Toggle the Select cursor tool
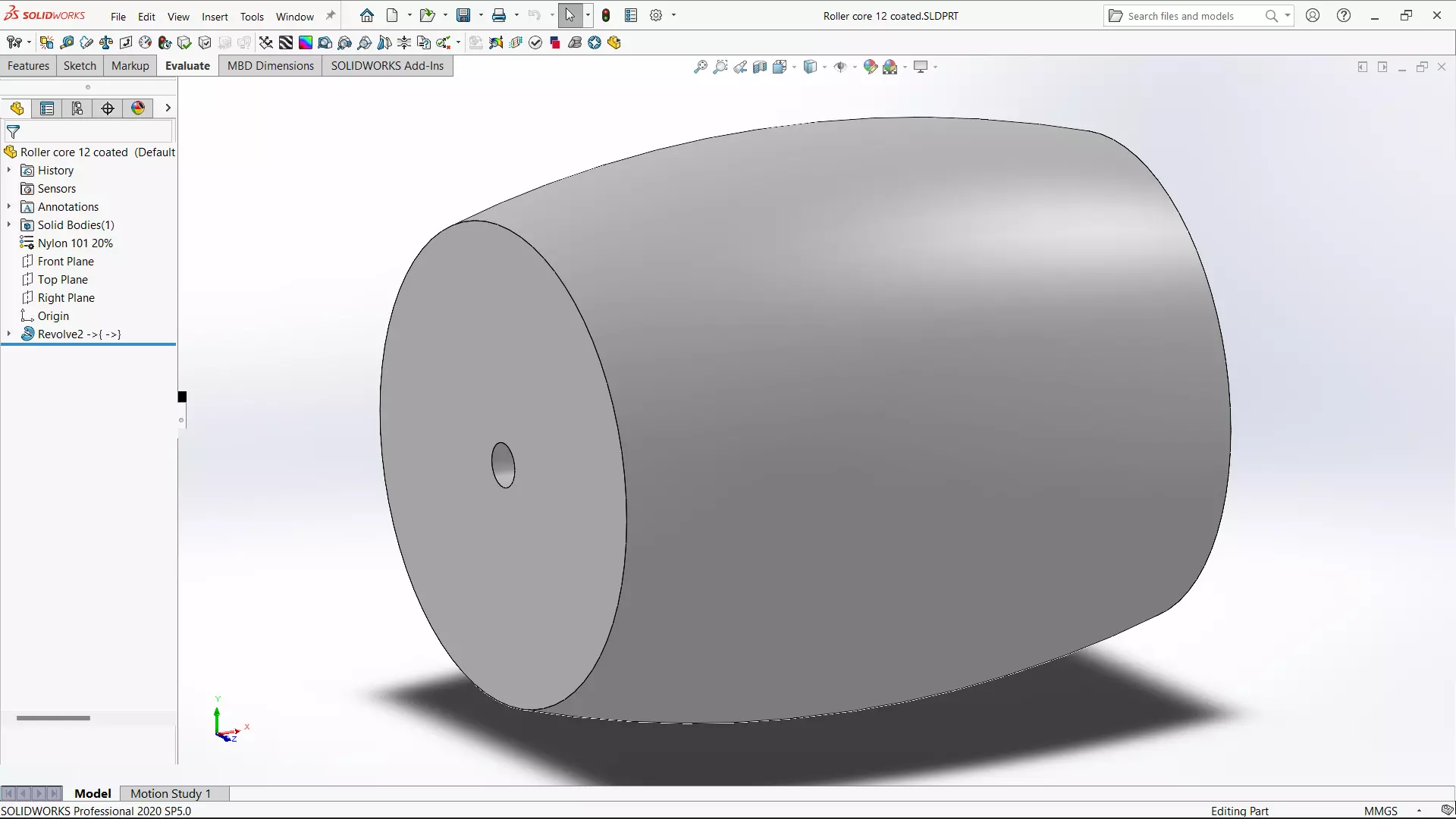This screenshot has height=819, width=1456. pos(570,15)
